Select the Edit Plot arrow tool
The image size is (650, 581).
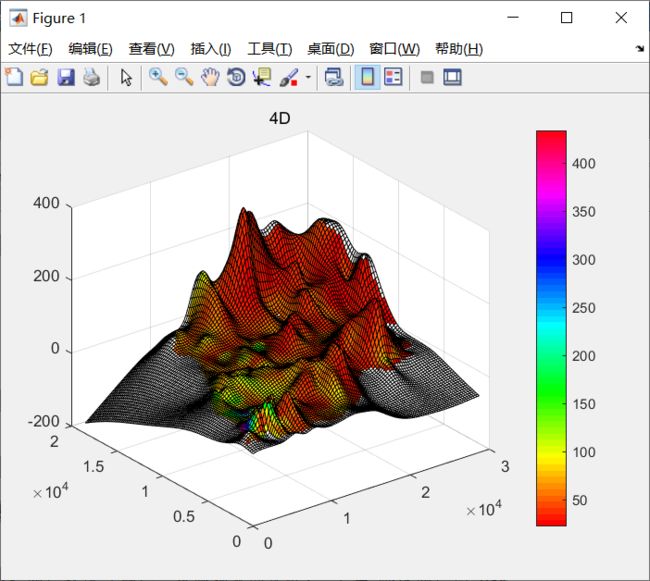coord(126,77)
